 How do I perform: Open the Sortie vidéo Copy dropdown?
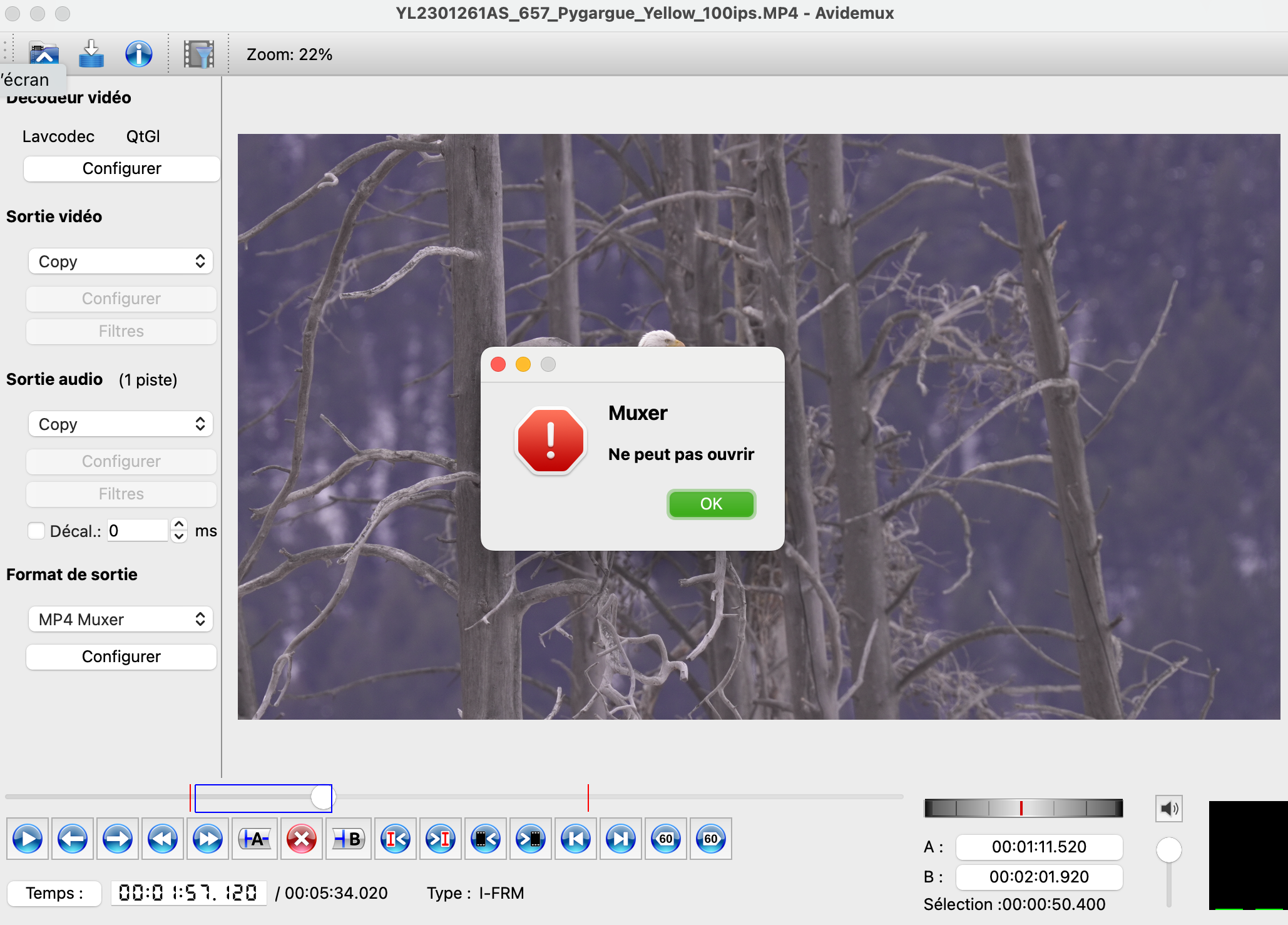click(121, 262)
